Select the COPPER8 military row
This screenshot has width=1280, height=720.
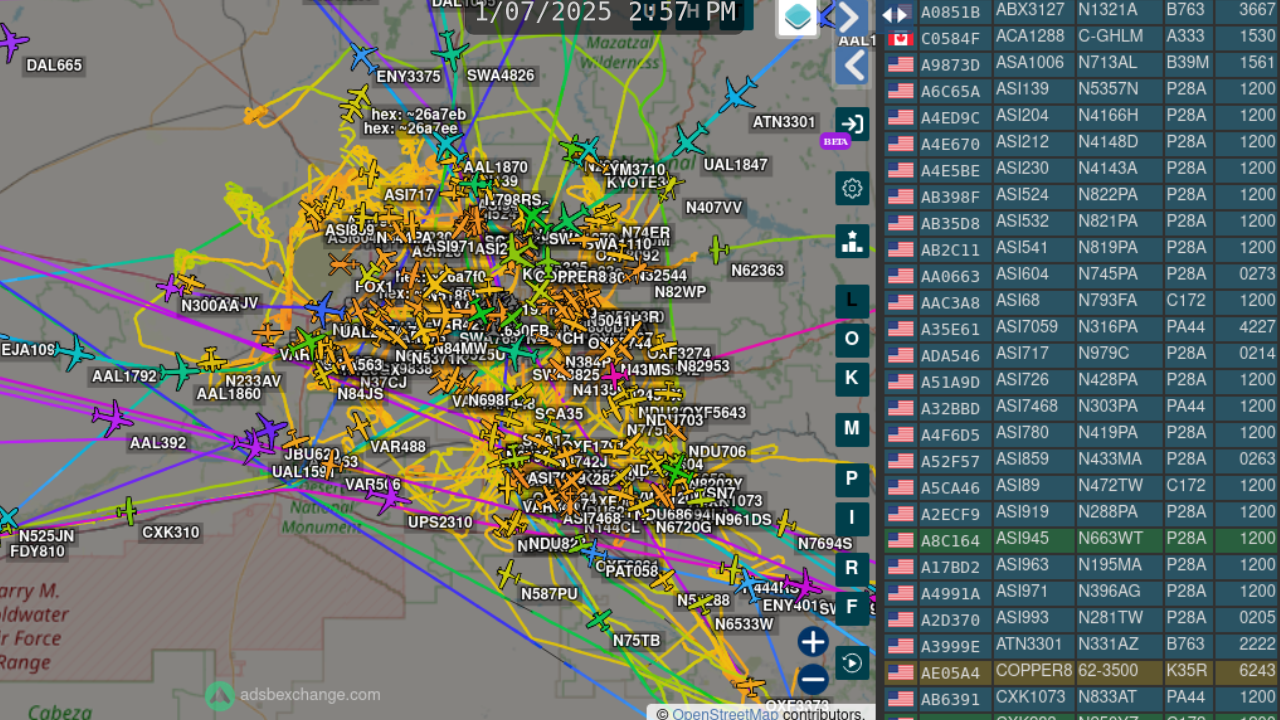pyautogui.click(x=1078, y=671)
